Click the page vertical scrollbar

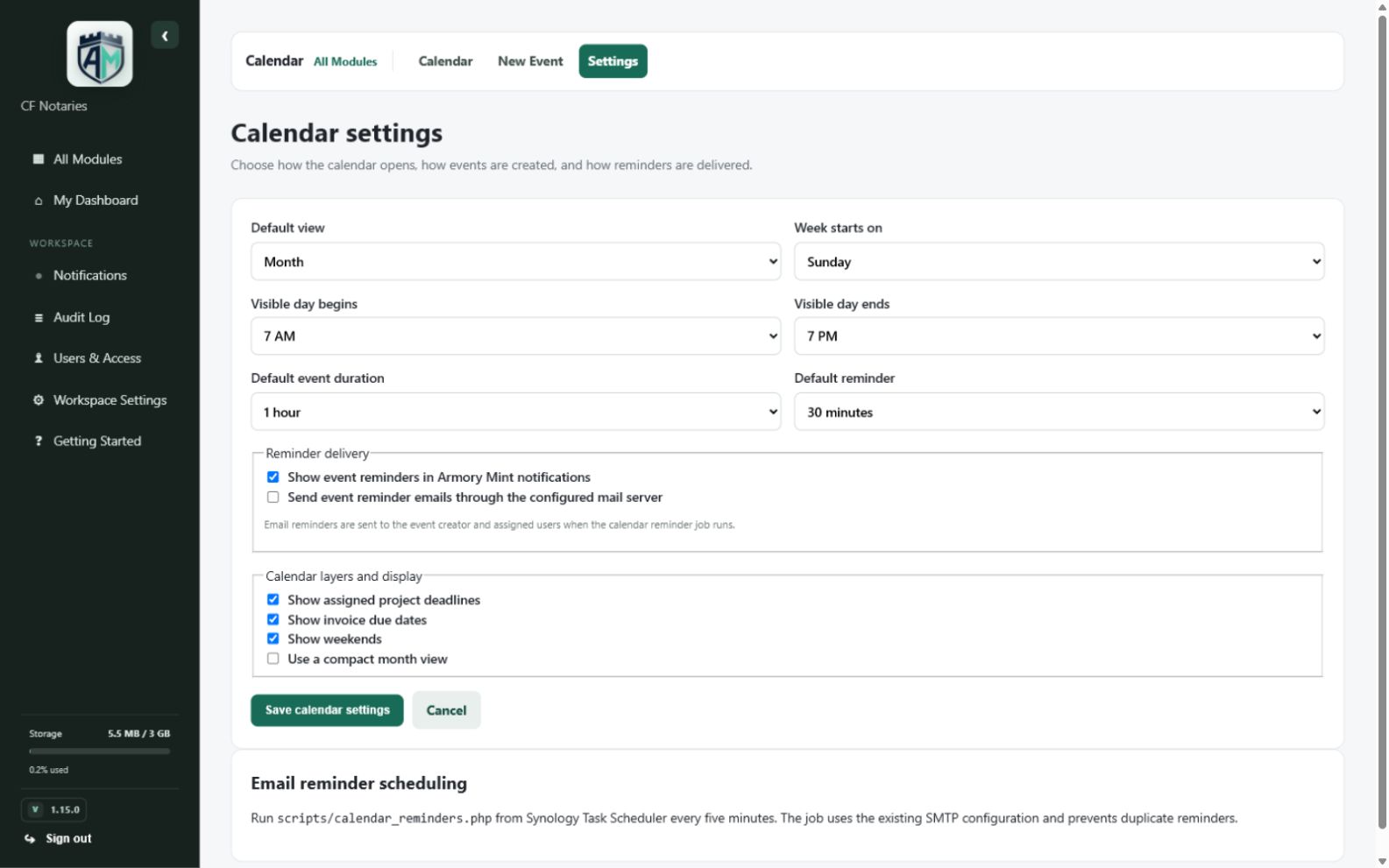pyautogui.click(x=1382, y=420)
